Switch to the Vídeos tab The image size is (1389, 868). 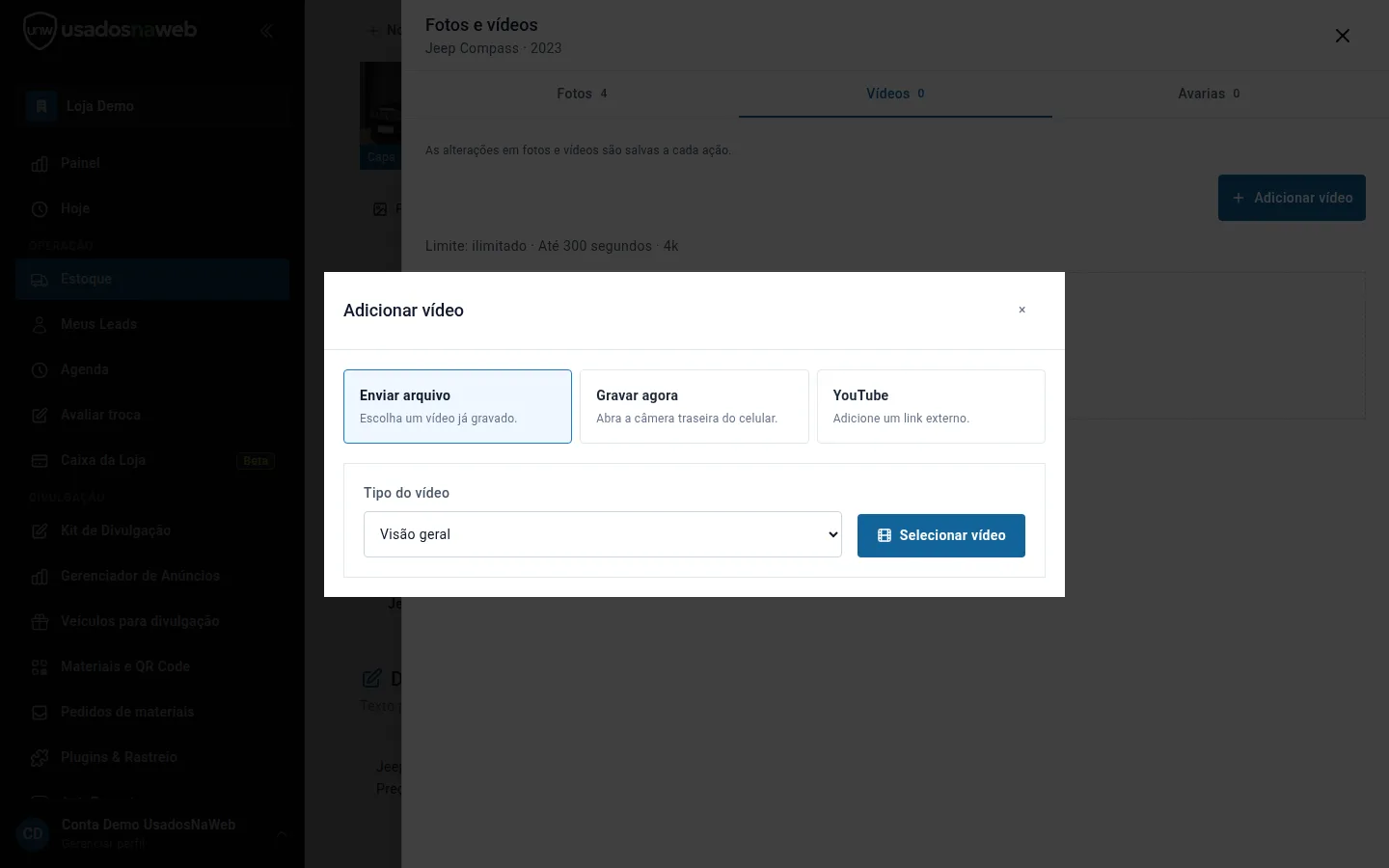895,94
